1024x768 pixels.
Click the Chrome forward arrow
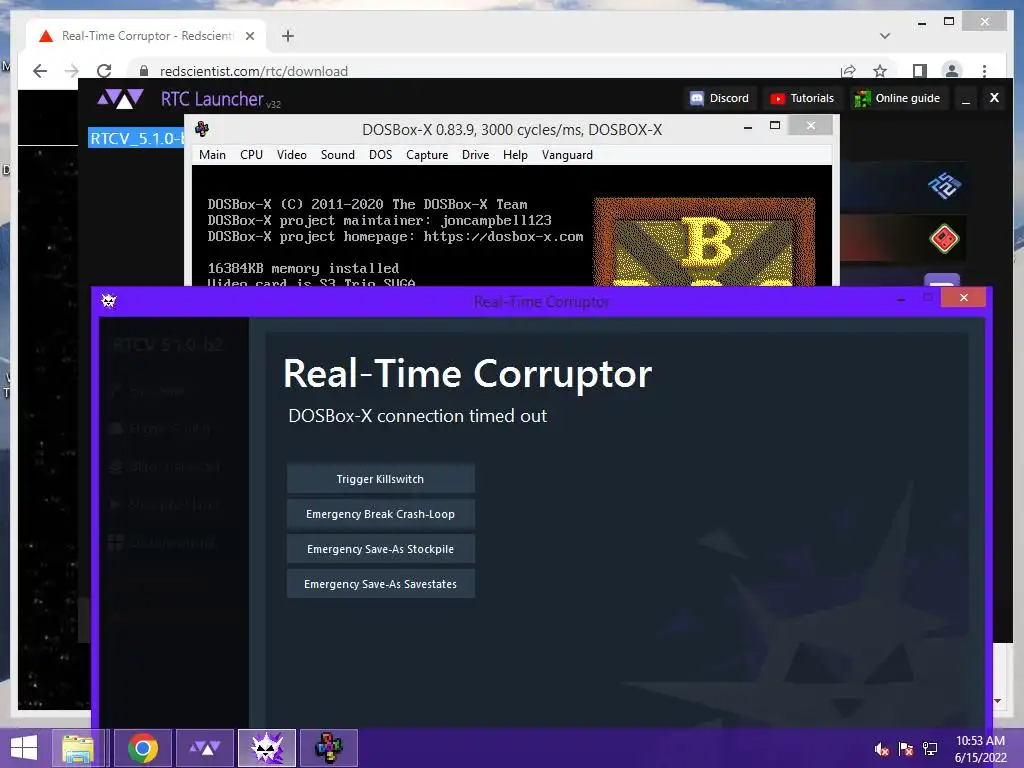[72, 71]
